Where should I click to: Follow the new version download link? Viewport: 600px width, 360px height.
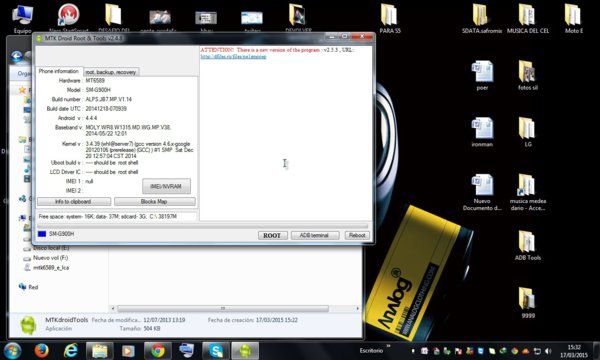point(233,57)
